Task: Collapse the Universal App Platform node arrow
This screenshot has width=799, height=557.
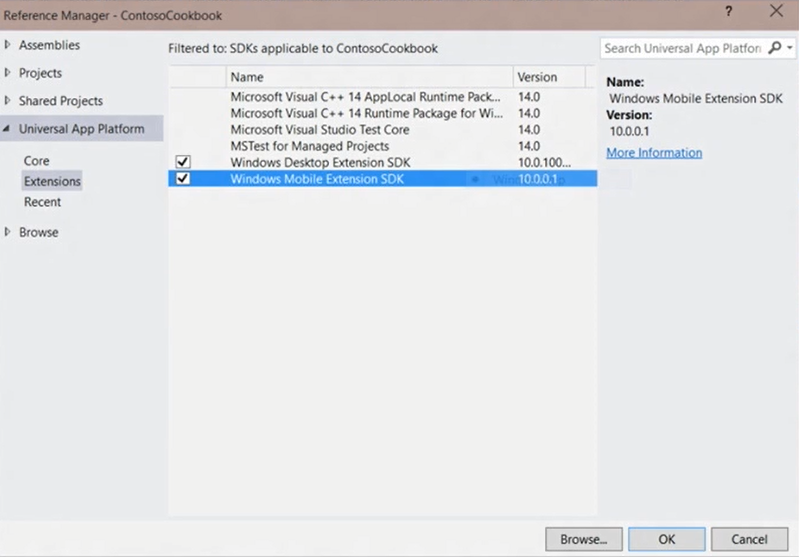Action: pyautogui.click(x=7, y=129)
